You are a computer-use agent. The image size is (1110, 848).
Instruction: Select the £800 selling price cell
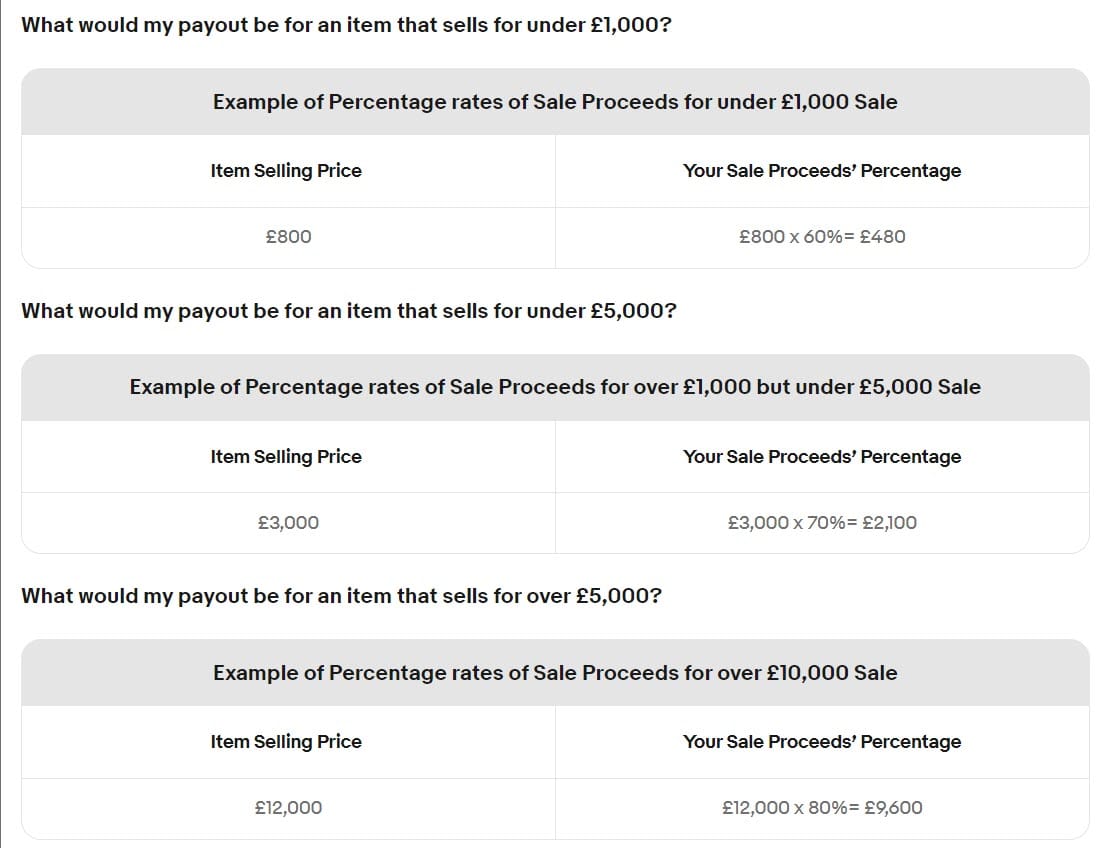click(288, 237)
